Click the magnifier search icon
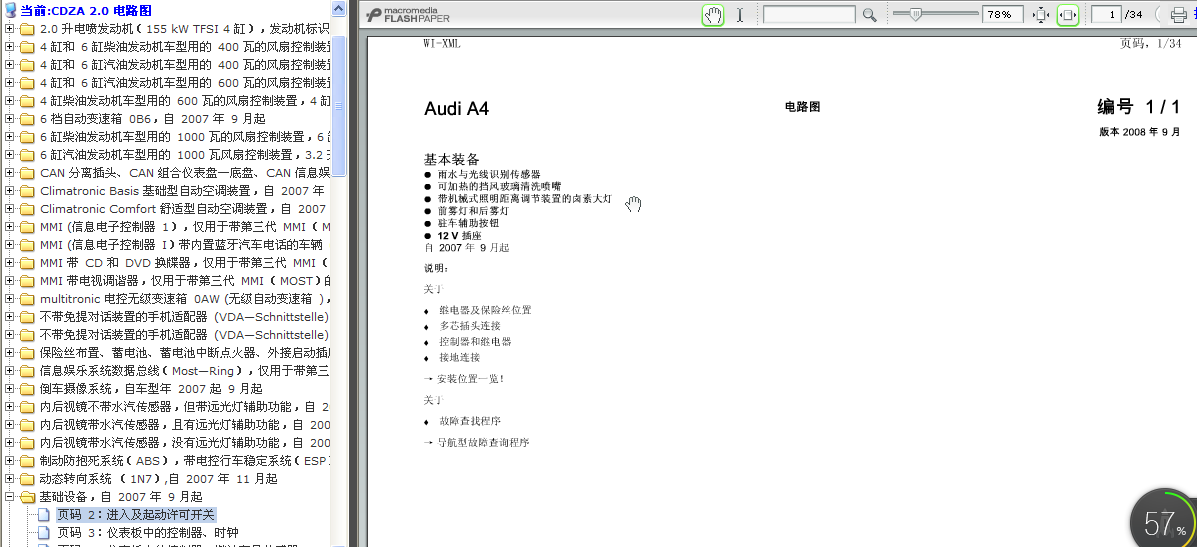 pos(870,14)
